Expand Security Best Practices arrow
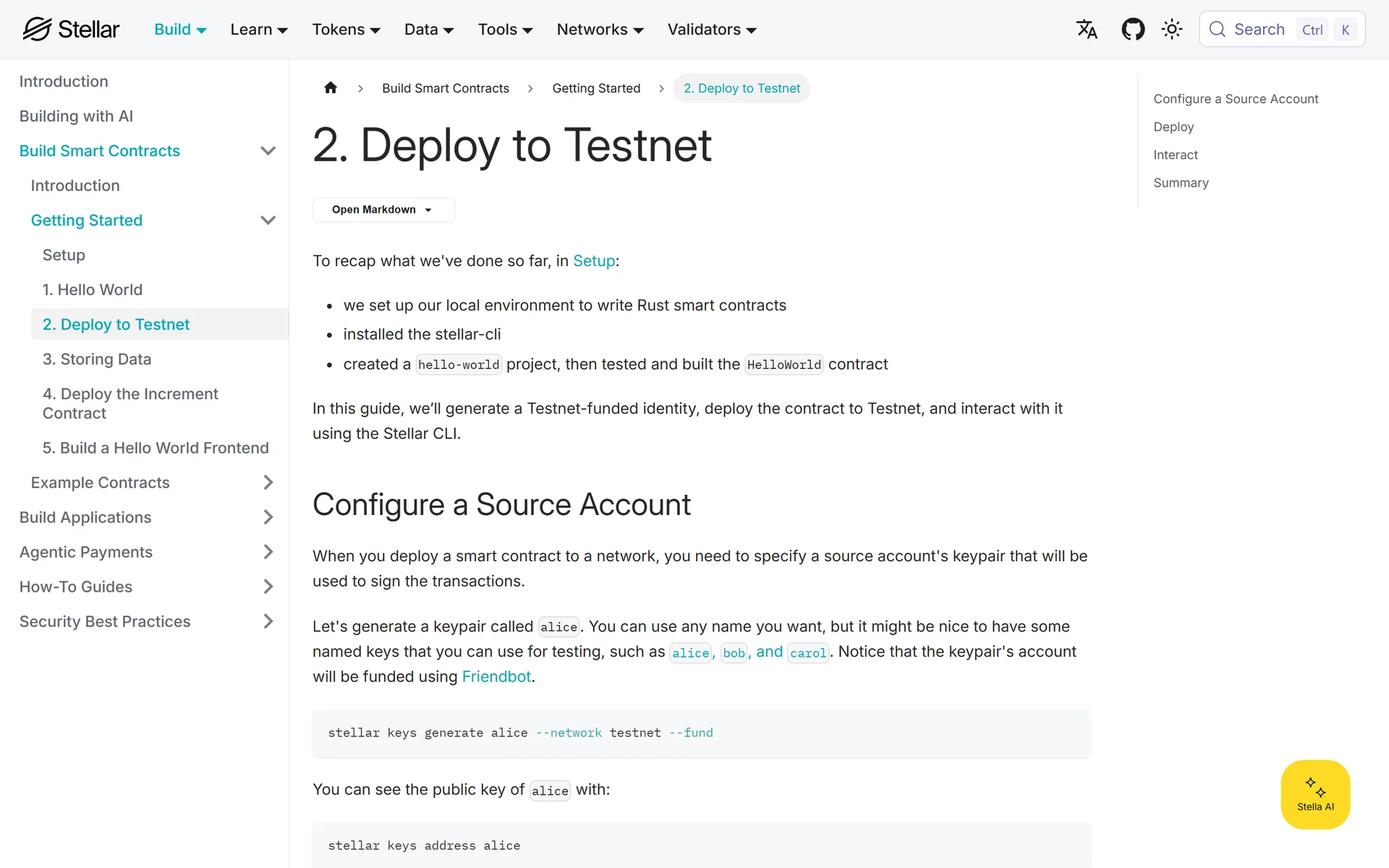The height and width of the screenshot is (868, 1389). 268,621
